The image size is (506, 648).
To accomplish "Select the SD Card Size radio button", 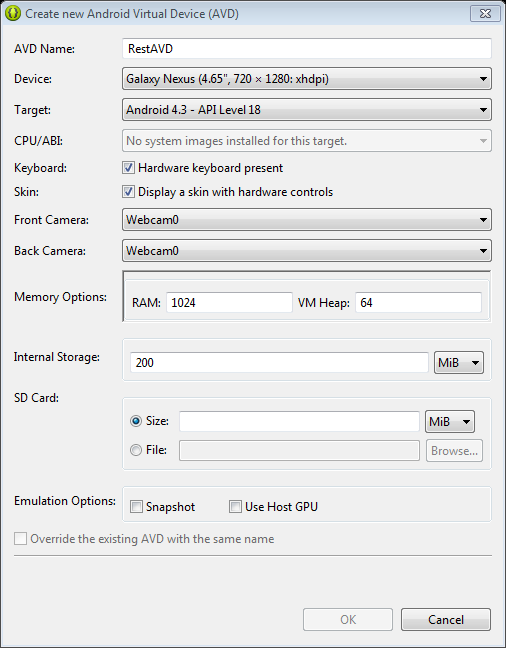I will point(136,421).
